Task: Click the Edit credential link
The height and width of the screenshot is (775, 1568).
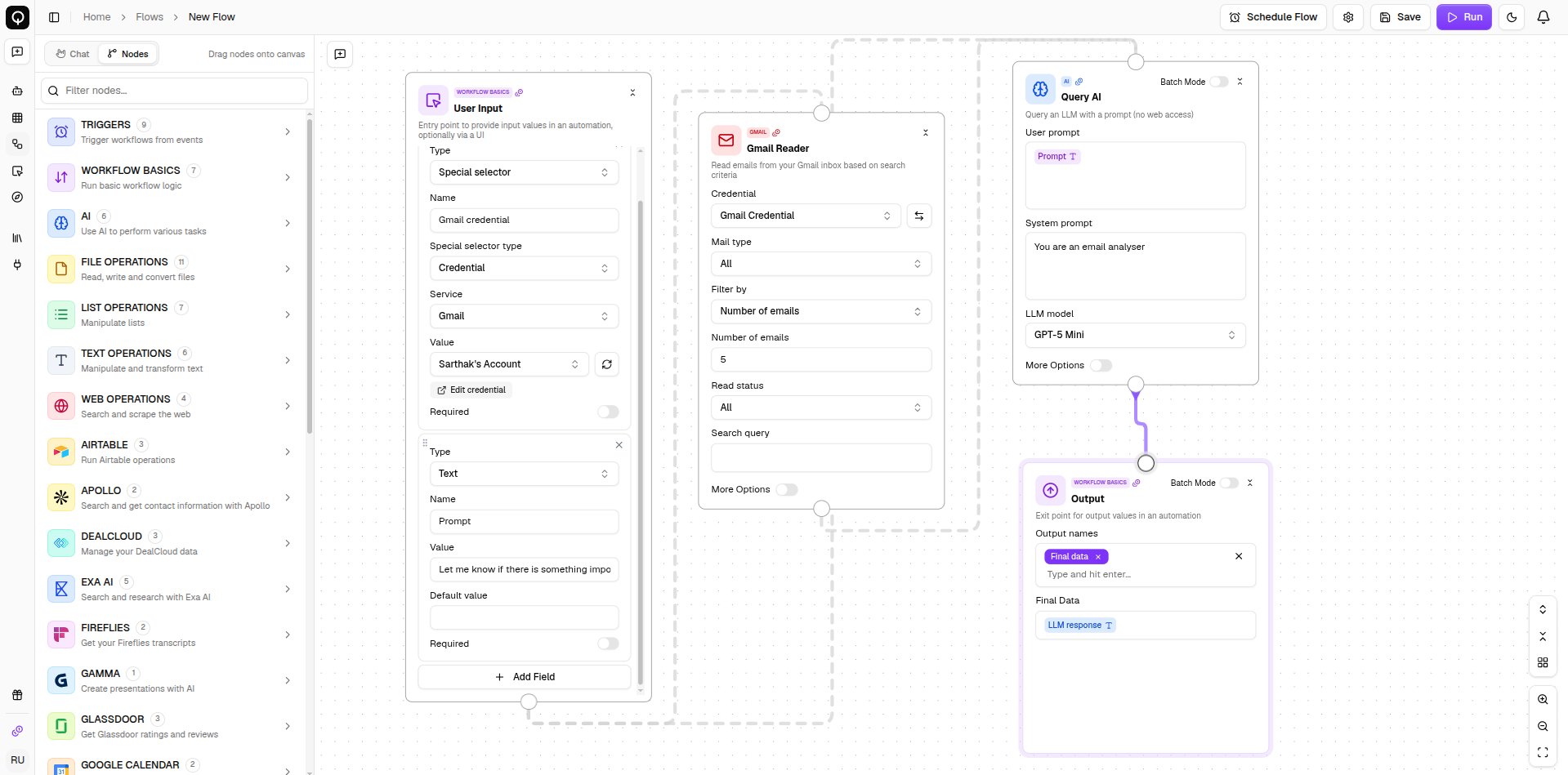Action: click(x=471, y=390)
